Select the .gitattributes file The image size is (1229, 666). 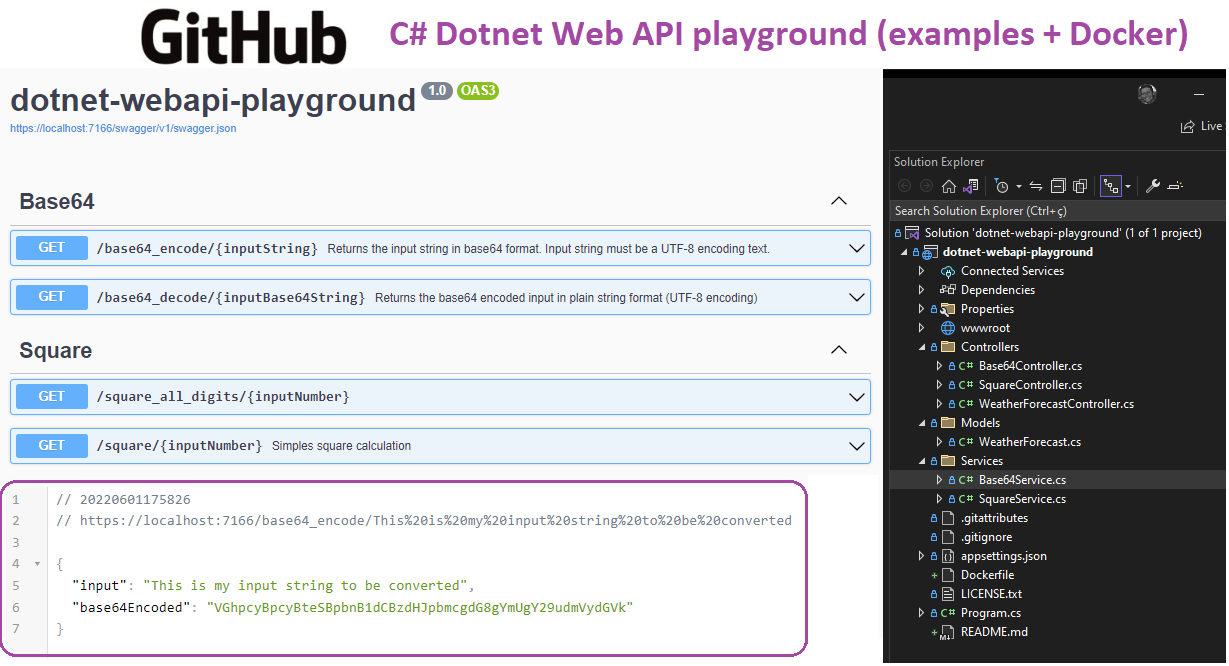[994, 518]
